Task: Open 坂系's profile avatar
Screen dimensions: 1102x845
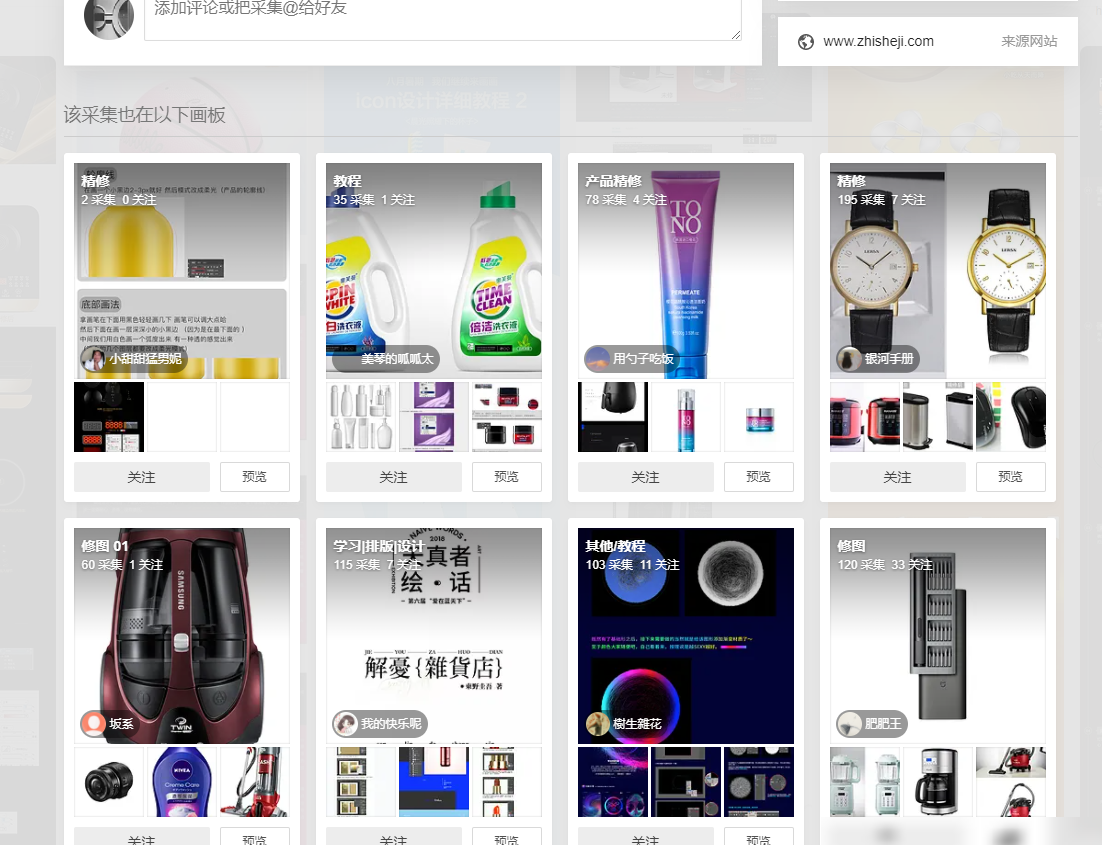Action: pyautogui.click(x=93, y=723)
